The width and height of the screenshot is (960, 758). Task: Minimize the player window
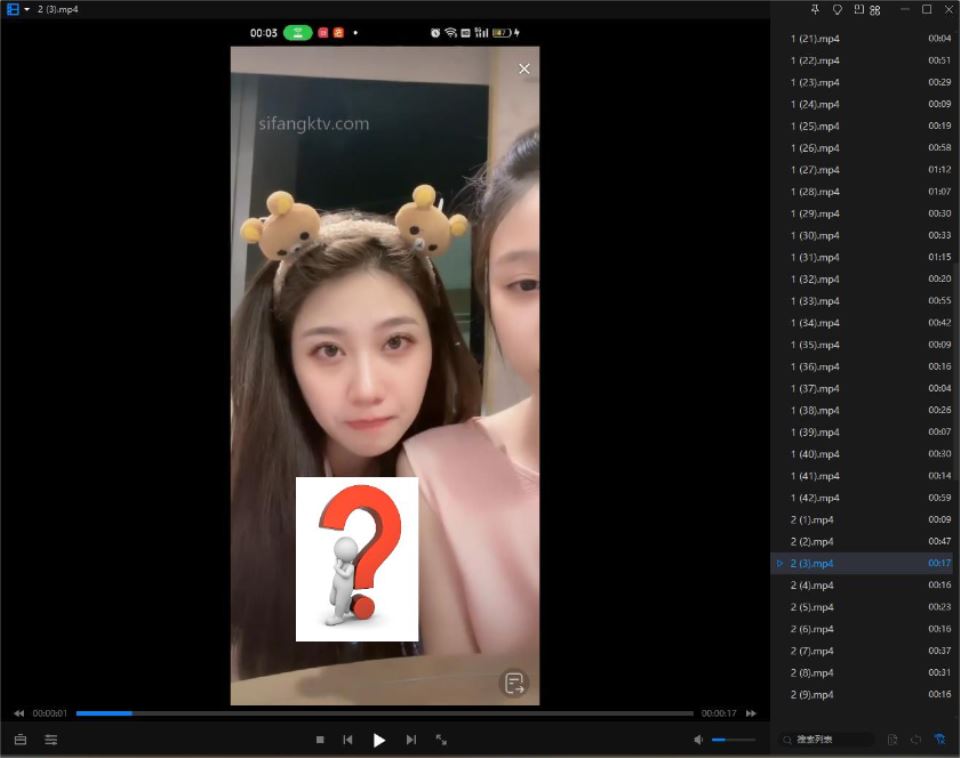(x=905, y=9)
